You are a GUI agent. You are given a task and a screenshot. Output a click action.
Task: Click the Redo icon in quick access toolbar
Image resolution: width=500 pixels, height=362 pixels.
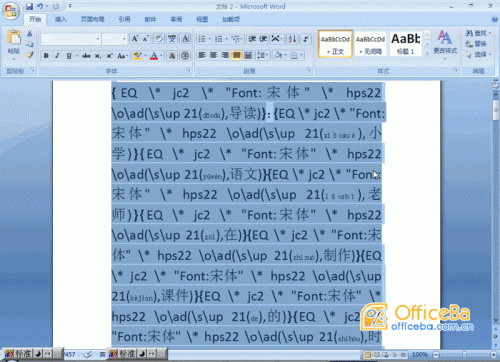tap(56, 6)
